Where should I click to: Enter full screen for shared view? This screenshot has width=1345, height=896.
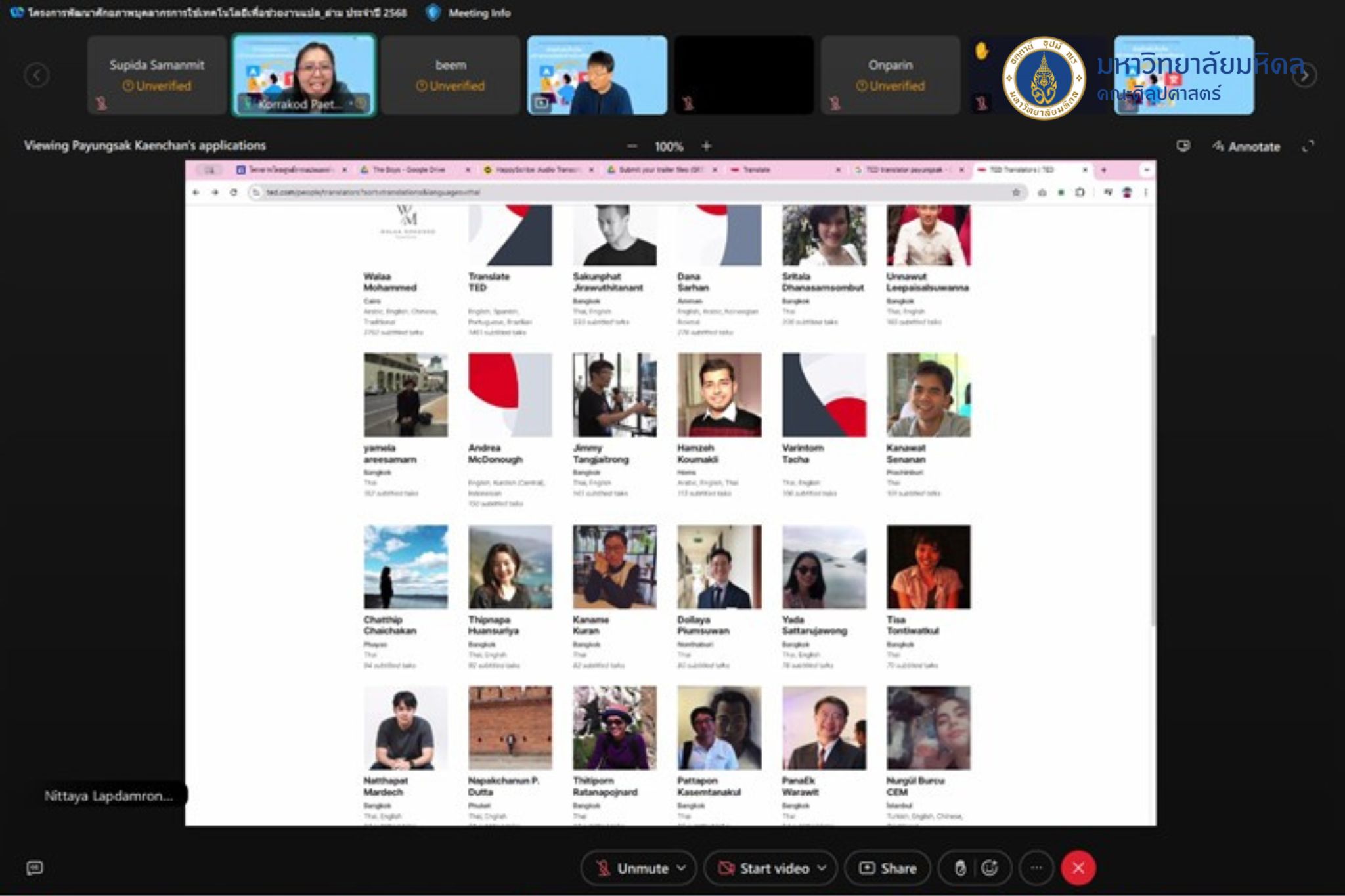pos(1308,146)
